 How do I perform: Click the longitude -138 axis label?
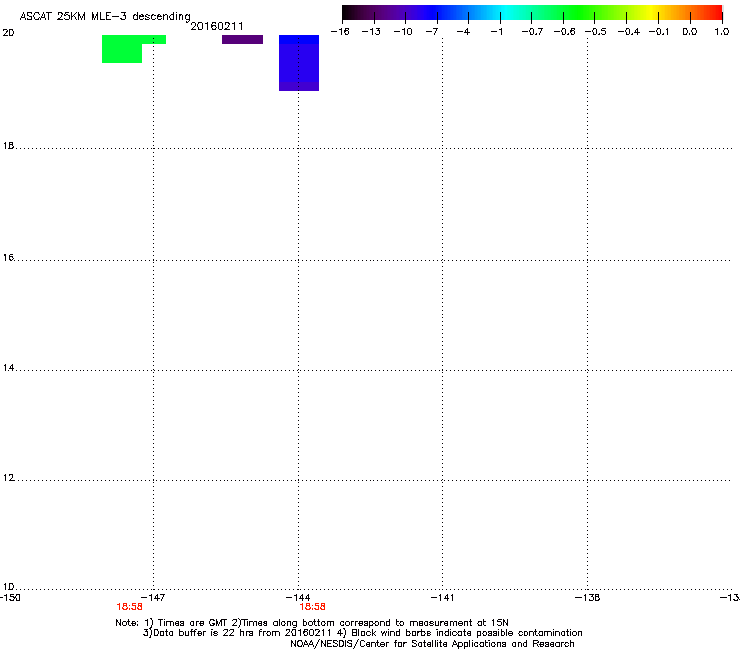[x=587, y=598]
